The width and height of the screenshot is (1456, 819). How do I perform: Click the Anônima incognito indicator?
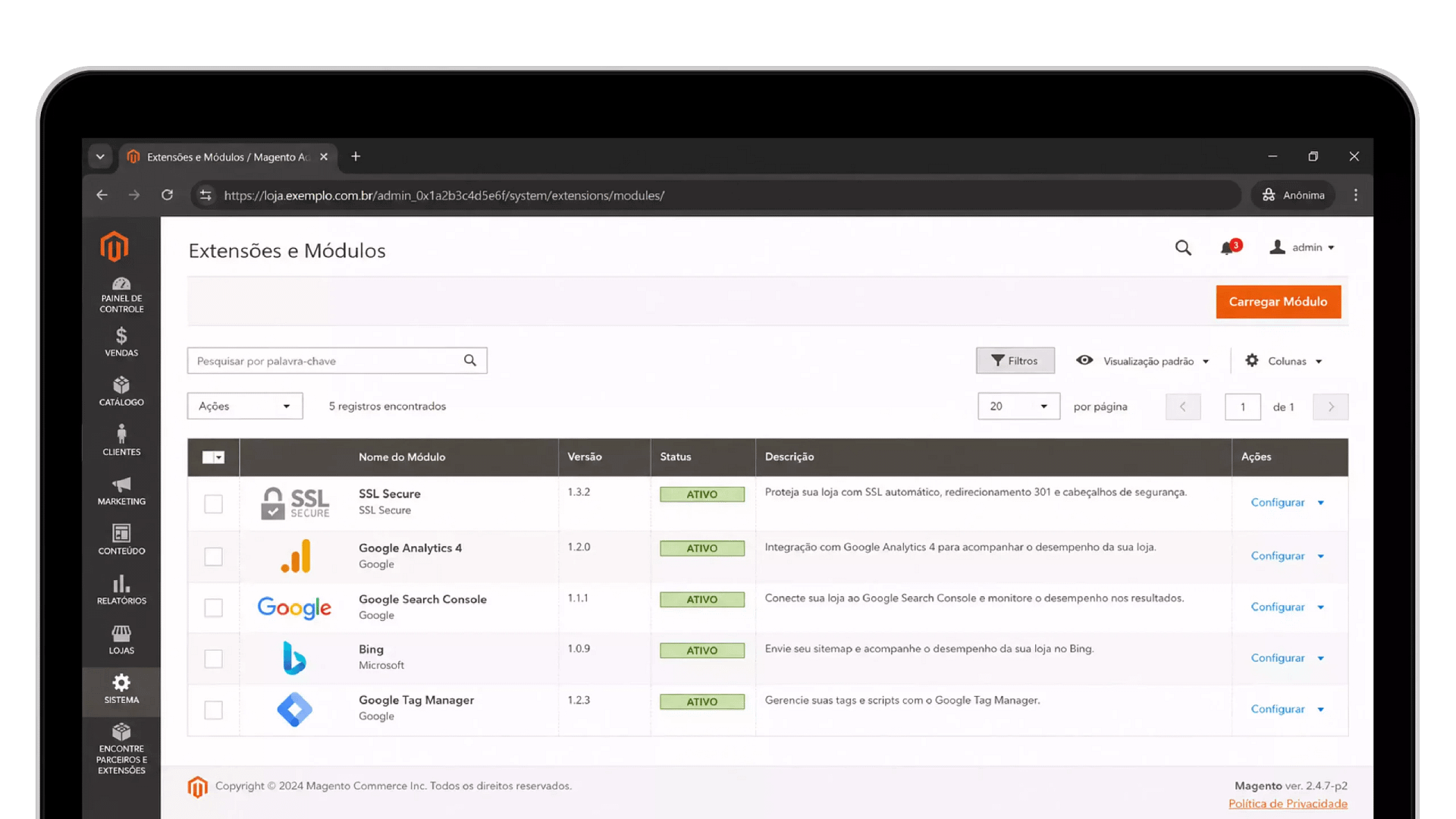1294,195
